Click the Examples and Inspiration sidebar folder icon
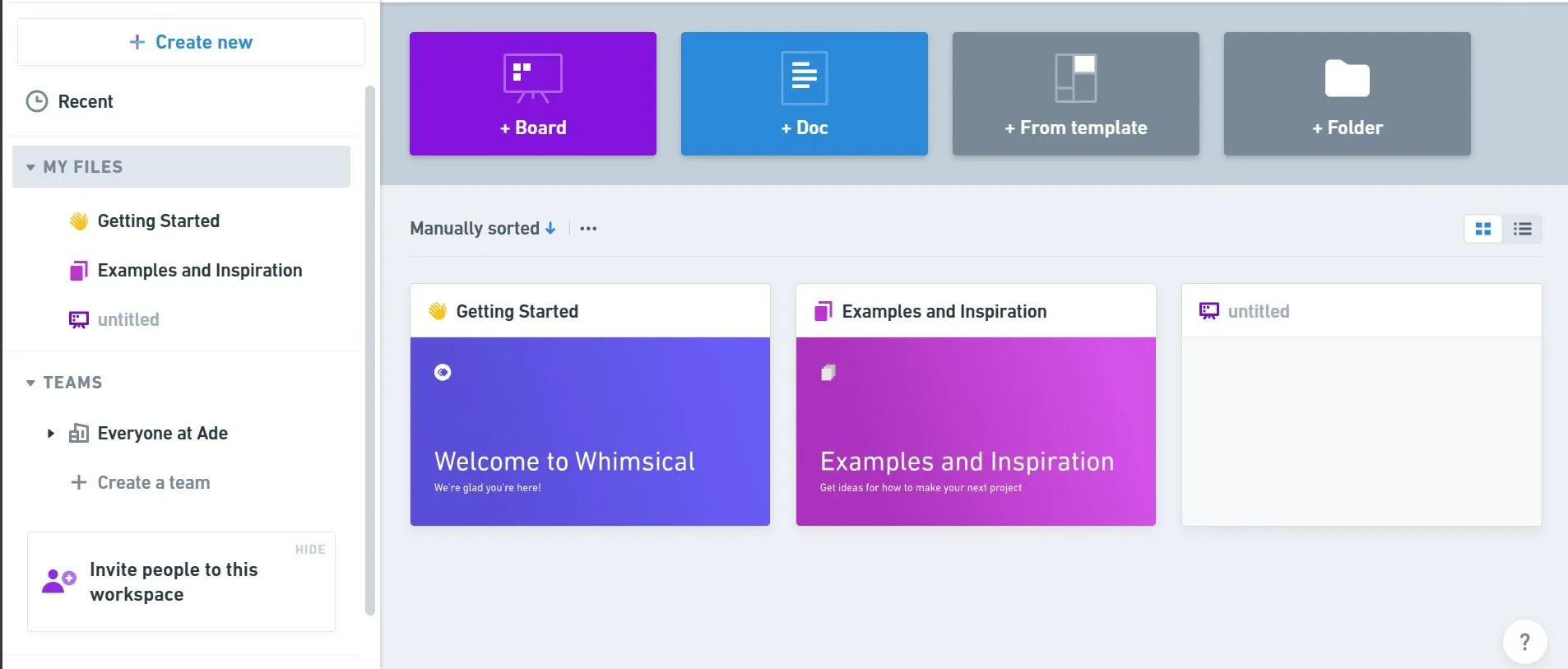Screen dimensions: 1568x669 pos(79,271)
